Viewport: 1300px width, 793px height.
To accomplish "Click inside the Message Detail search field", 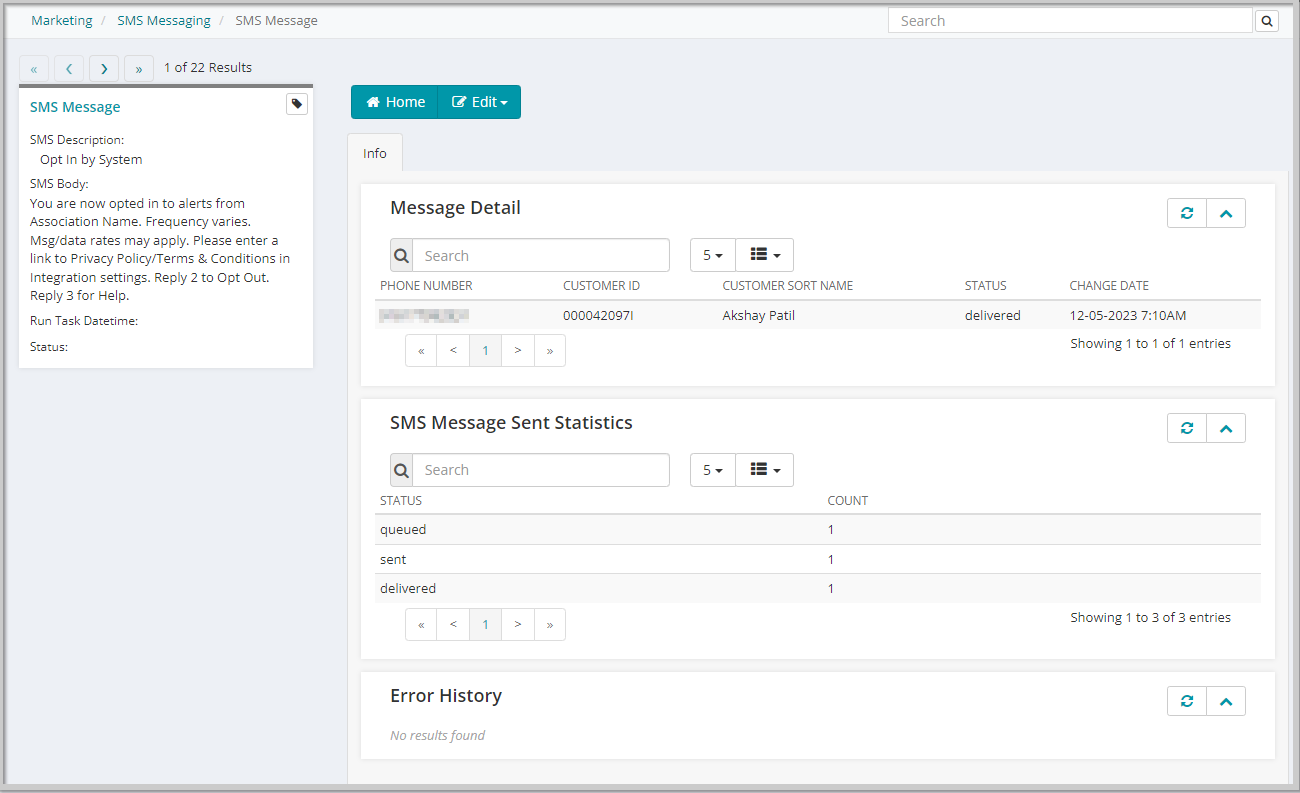I will [x=540, y=255].
